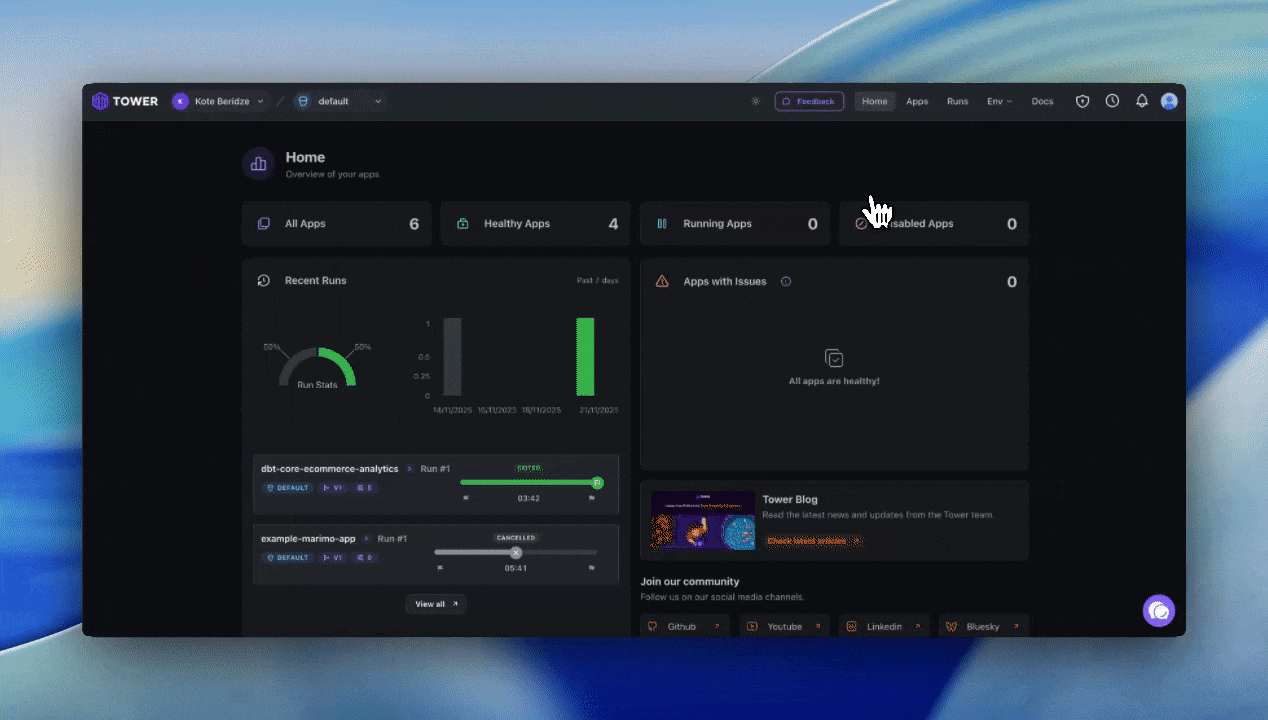Open the Healthy Apps card
The image size is (1268, 720).
coord(535,224)
